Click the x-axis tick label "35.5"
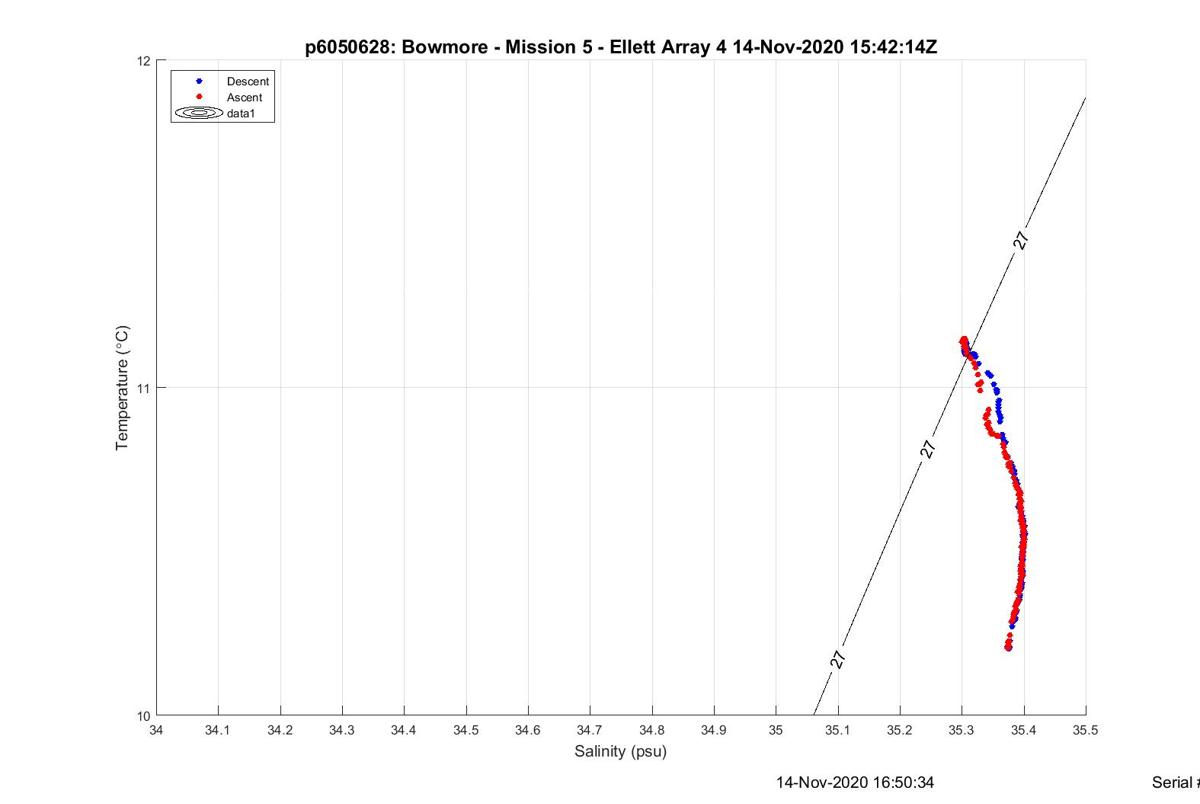1200x804 pixels. (1085, 731)
